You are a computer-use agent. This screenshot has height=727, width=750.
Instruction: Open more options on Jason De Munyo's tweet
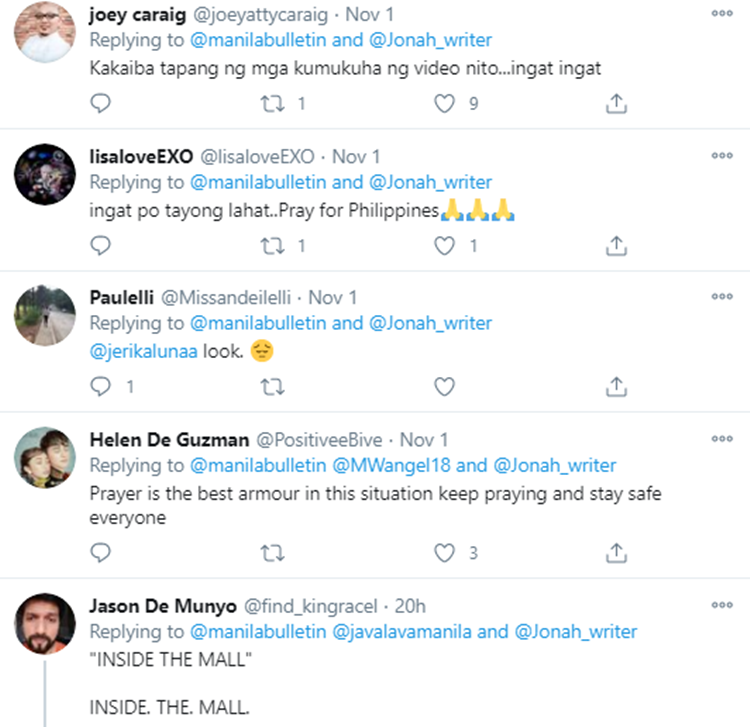(722, 606)
